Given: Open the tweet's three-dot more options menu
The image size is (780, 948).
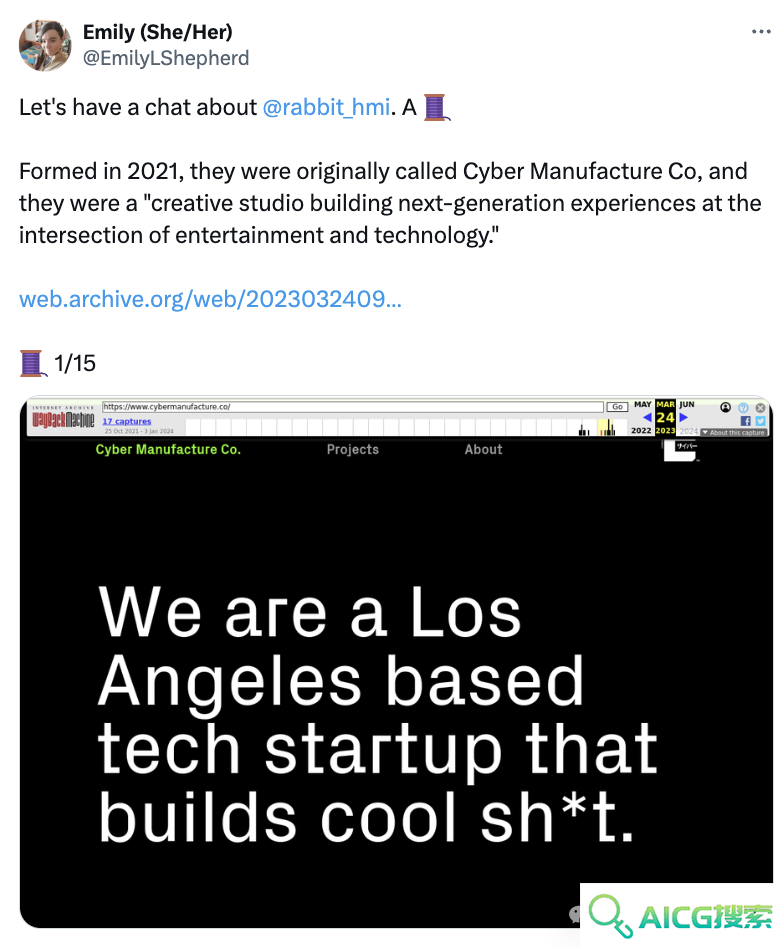Looking at the screenshot, I should [761, 31].
